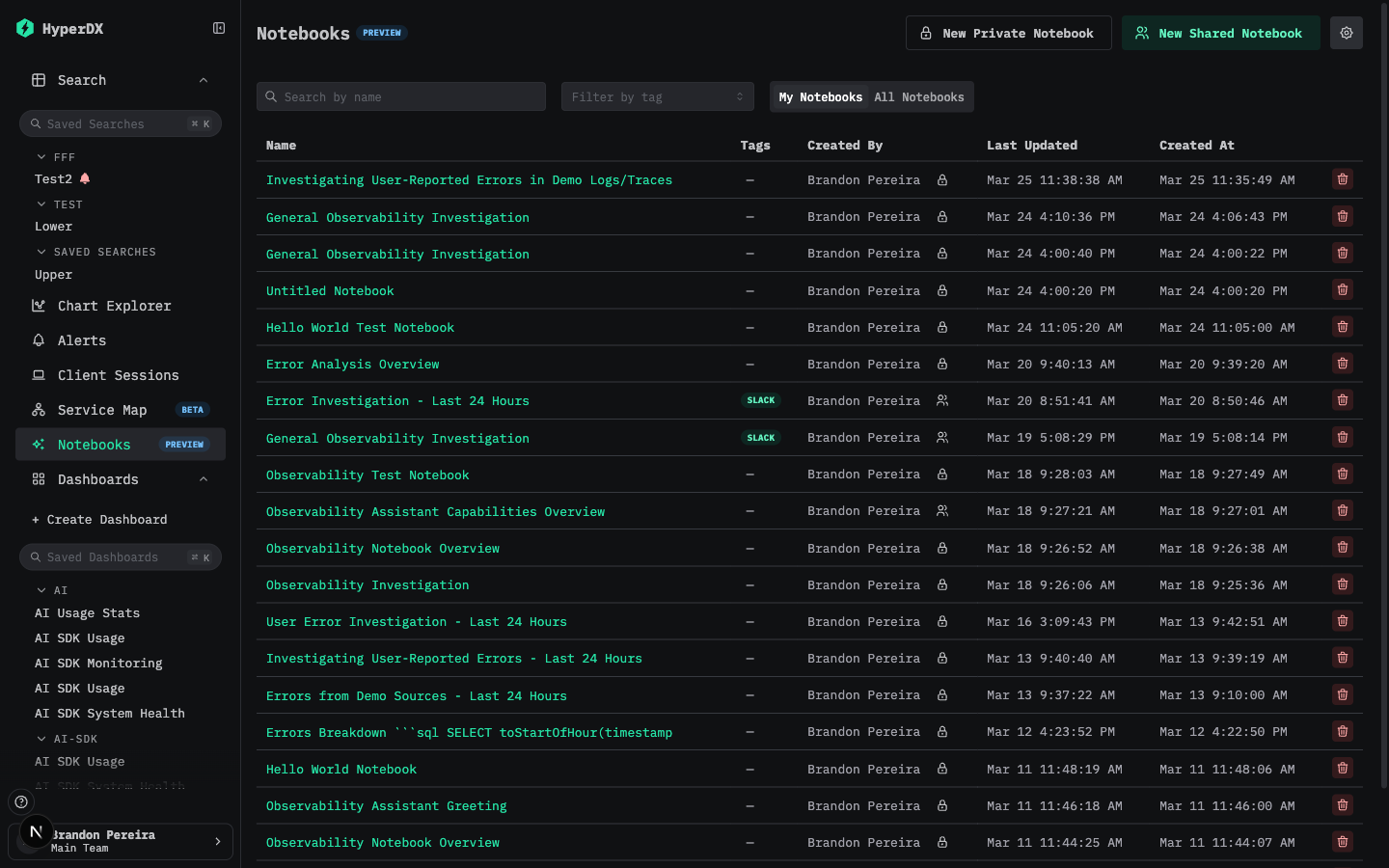The width and height of the screenshot is (1389, 868).
Task: Go to Alerts in the sidebar
Action: tap(82, 340)
